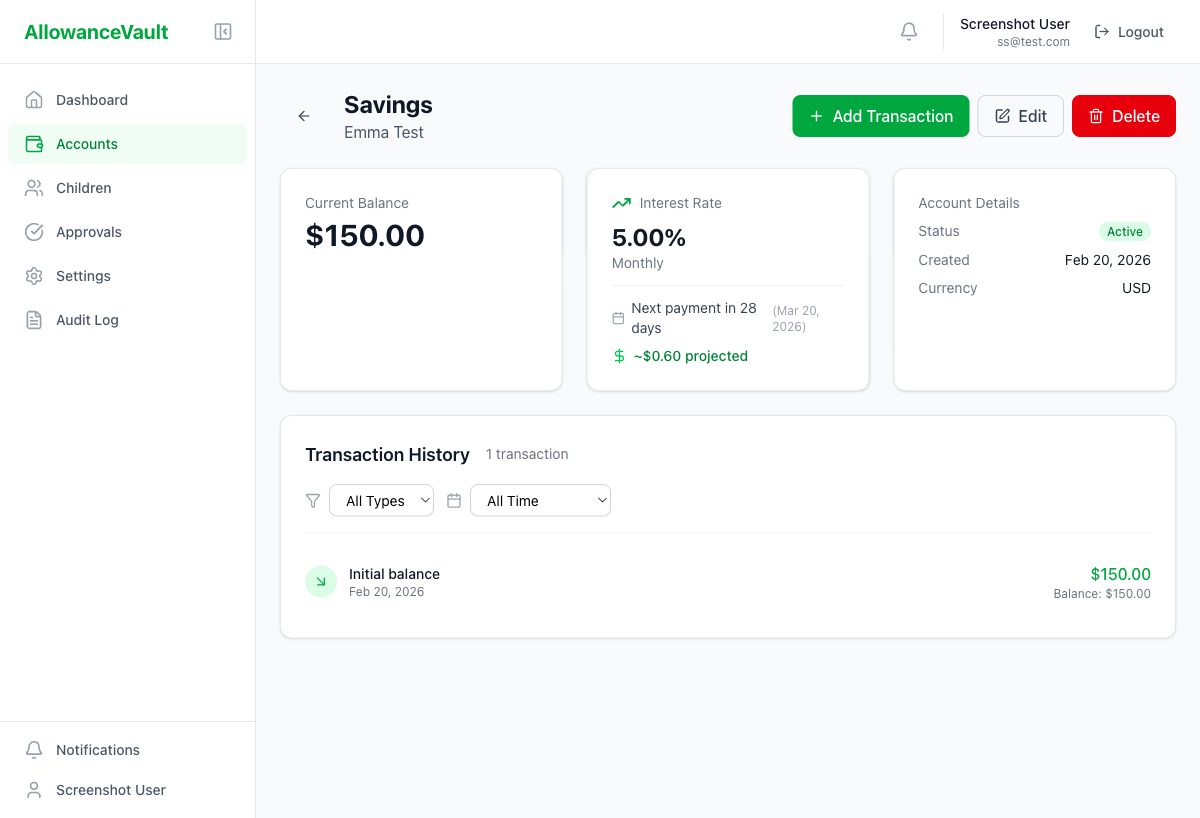Click the back arrow beside Savings
1200x818 pixels.
304,116
